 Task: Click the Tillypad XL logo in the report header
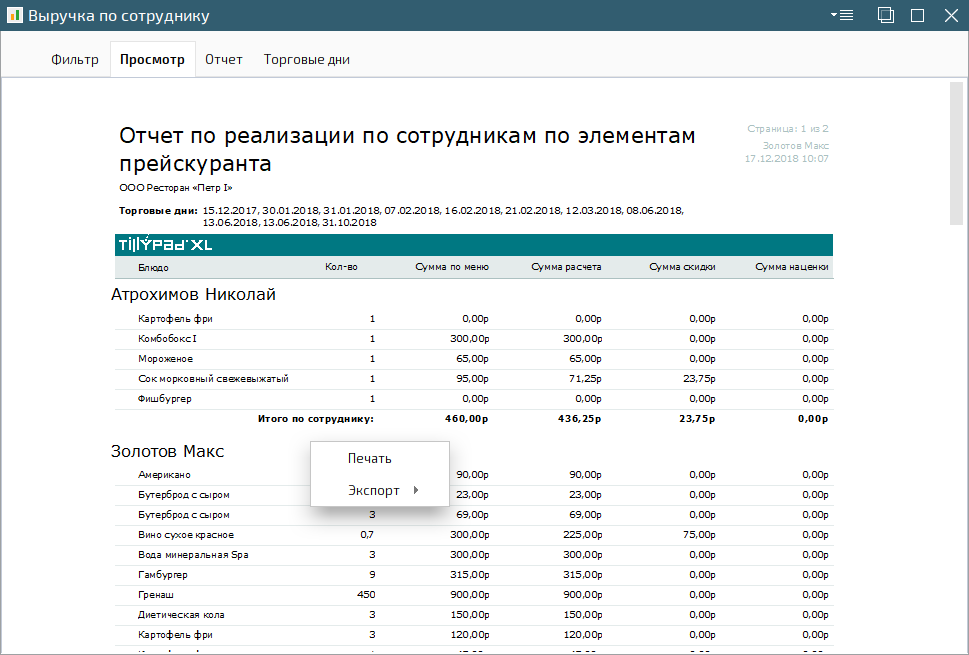165,245
